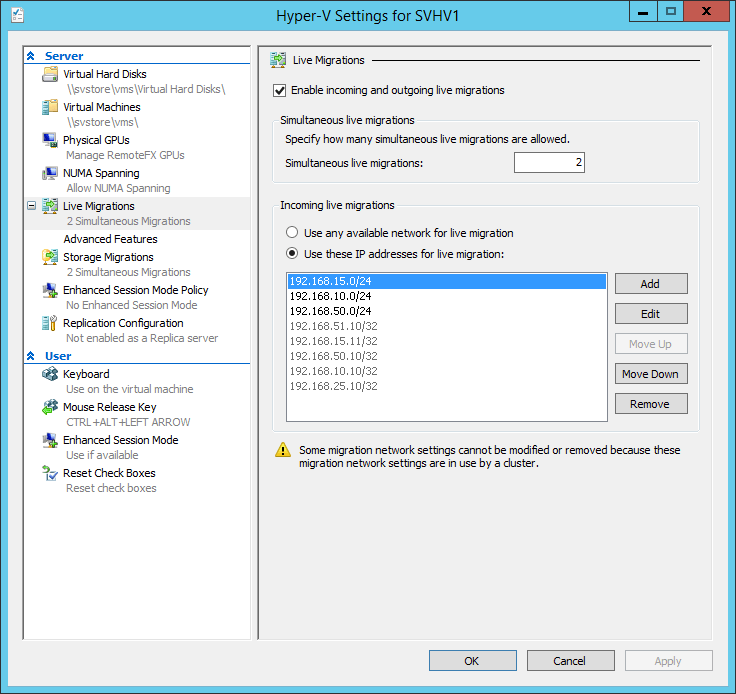Click the Keyboard settings icon

50,374
